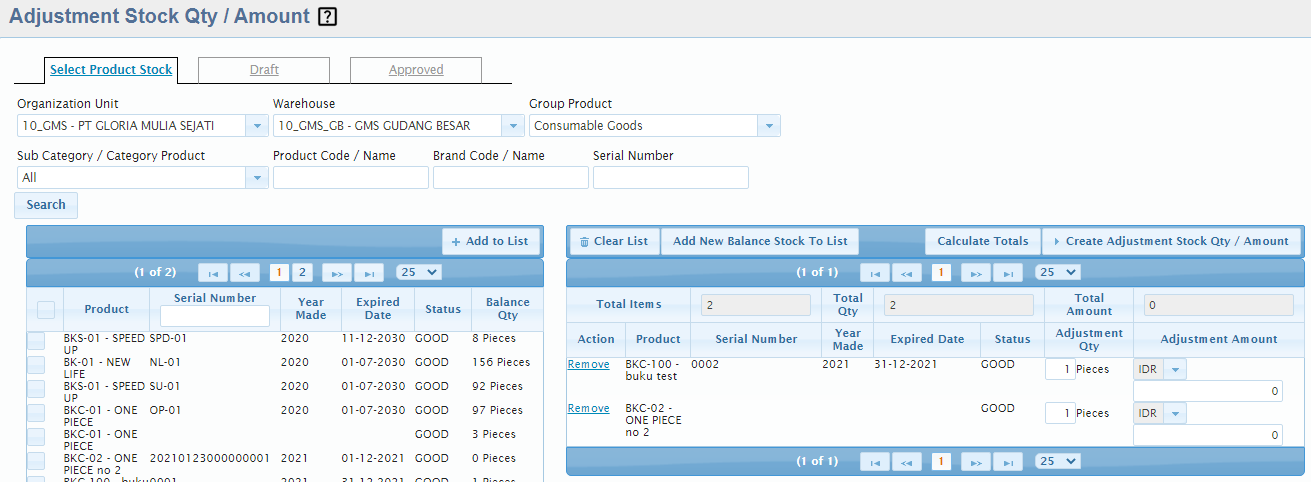This screenshot has width=1311, height=482.
Task: Go to next page in left product table
Action: 337,272
